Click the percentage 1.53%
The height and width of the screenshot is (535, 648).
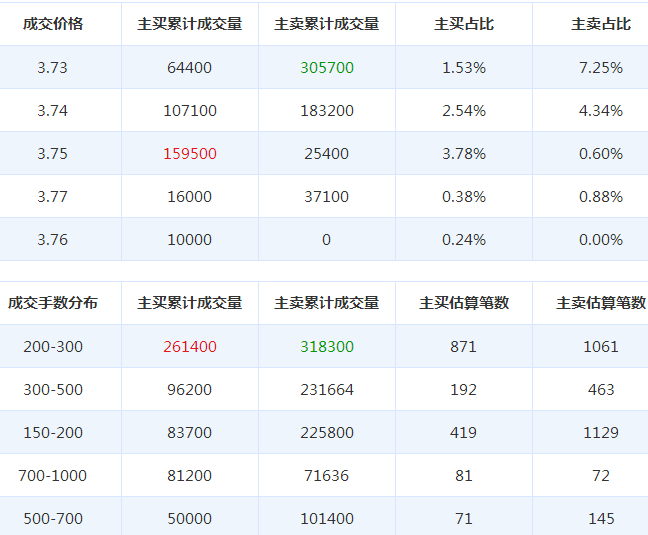click(464, 67)
